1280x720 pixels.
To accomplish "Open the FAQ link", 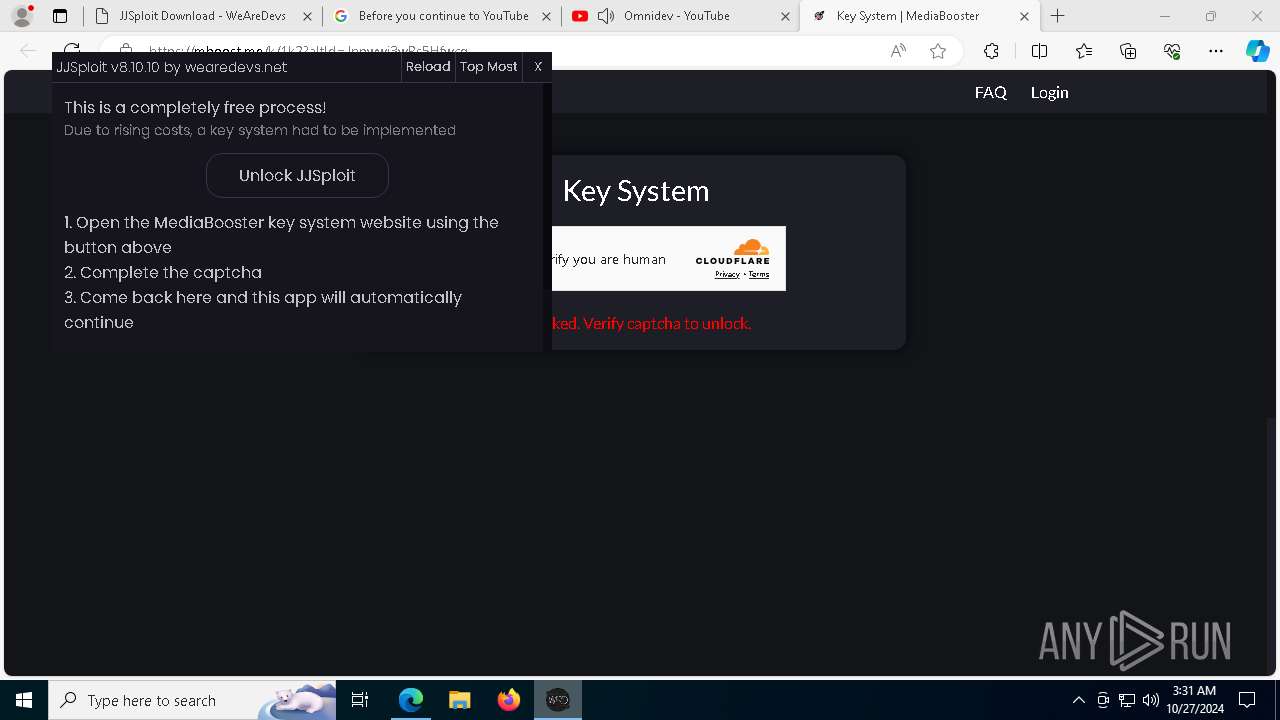I will pyautogui.click(x=991, y=92).
